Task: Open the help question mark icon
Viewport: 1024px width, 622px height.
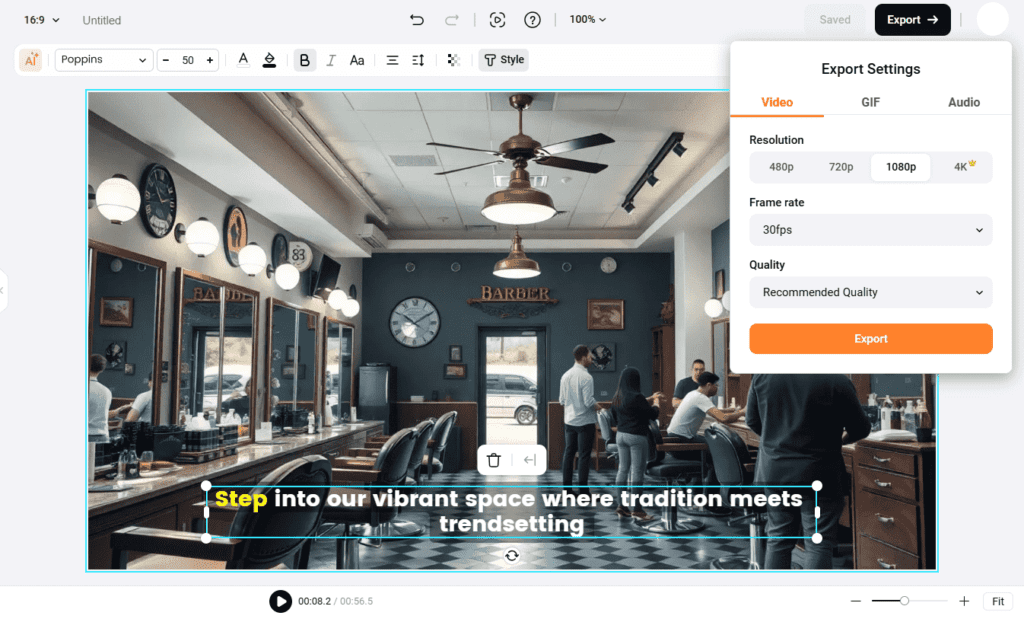Action: click(x=532, y=20)
